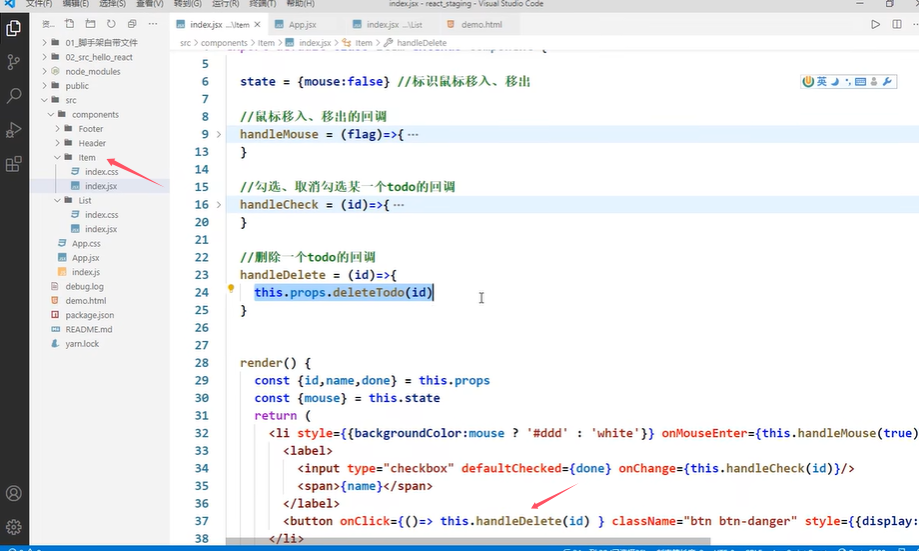Image resolution: width=919 pixels, height=551 pixels.
Task: Open index.jsx under the List folder
Action: coord(100,229)
